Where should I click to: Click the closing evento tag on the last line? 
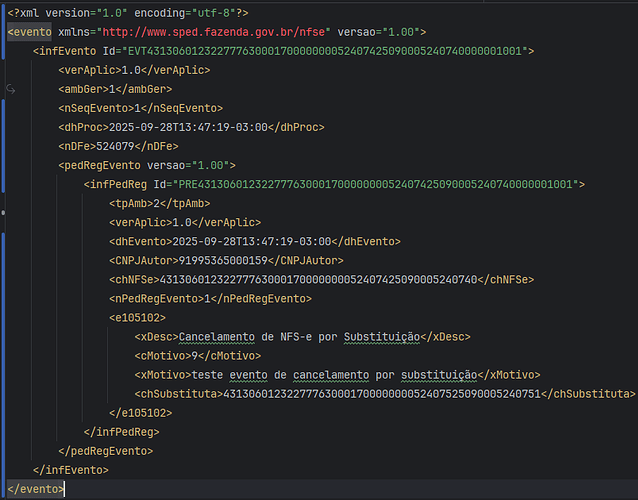(36, 489)
